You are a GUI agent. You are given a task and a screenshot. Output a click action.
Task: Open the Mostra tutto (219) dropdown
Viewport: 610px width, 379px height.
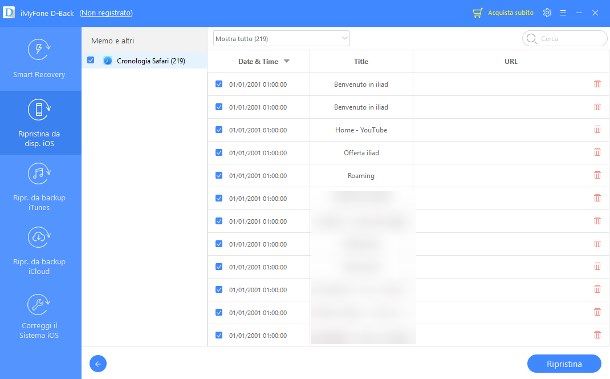tap(281, 39)
